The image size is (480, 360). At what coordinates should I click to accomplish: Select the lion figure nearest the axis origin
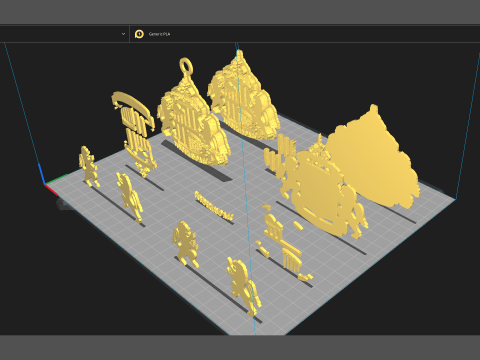pos(88,166)
